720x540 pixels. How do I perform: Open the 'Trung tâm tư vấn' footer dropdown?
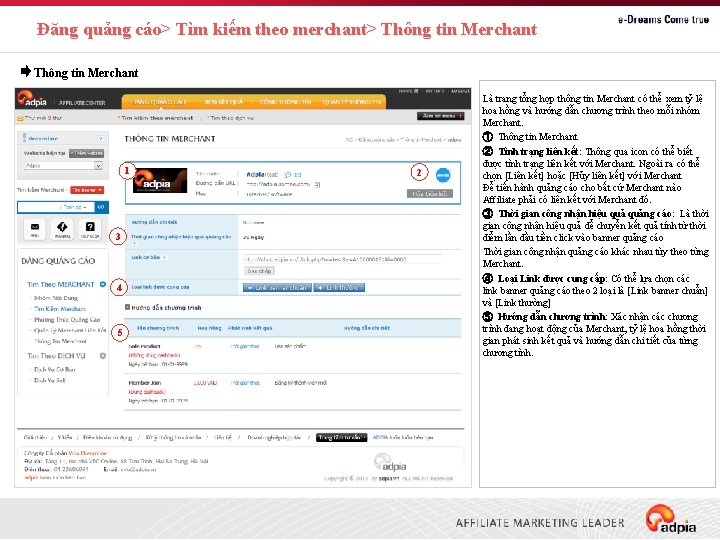(x=341, y=437)
